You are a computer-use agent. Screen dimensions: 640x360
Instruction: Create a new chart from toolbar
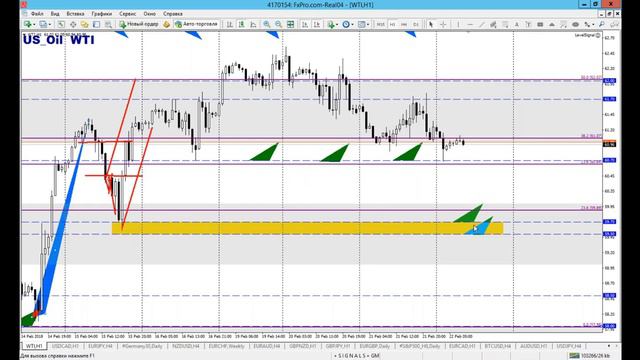(x=28, y=24)
